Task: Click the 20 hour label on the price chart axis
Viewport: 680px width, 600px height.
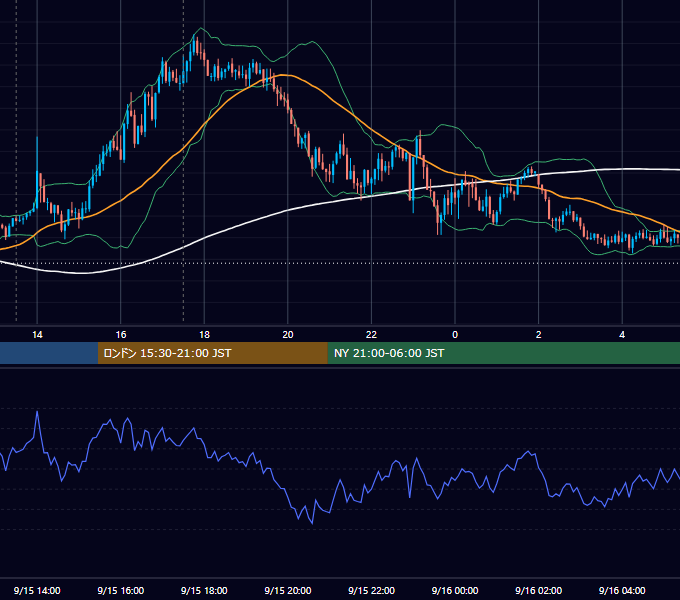Action: point(288,335)
